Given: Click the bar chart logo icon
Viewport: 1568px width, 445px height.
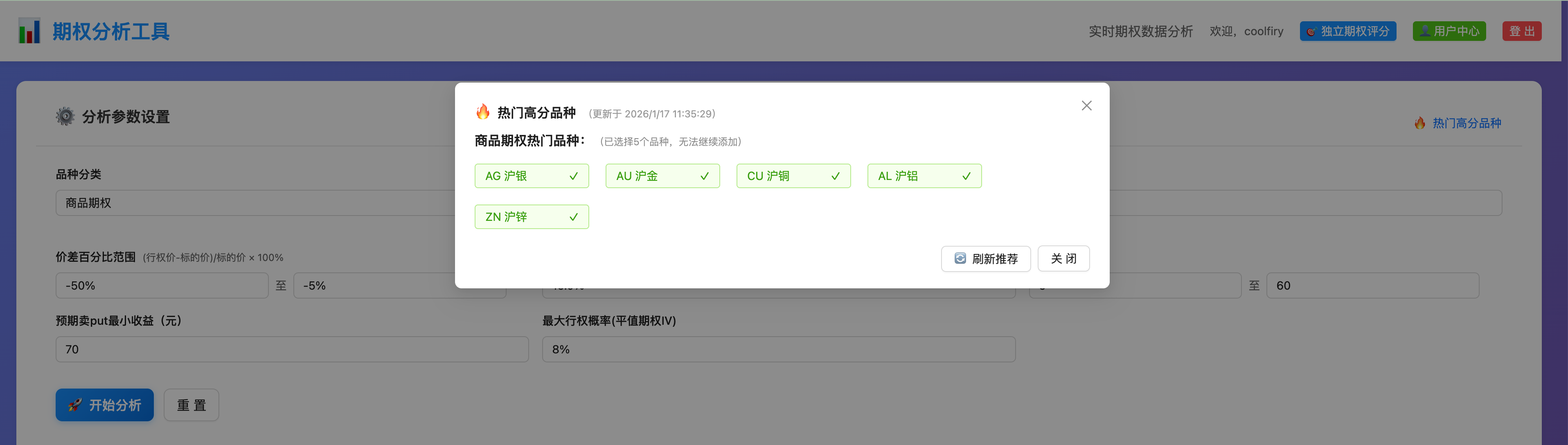Looking at the screenshot, I should [x=29, y=31].
